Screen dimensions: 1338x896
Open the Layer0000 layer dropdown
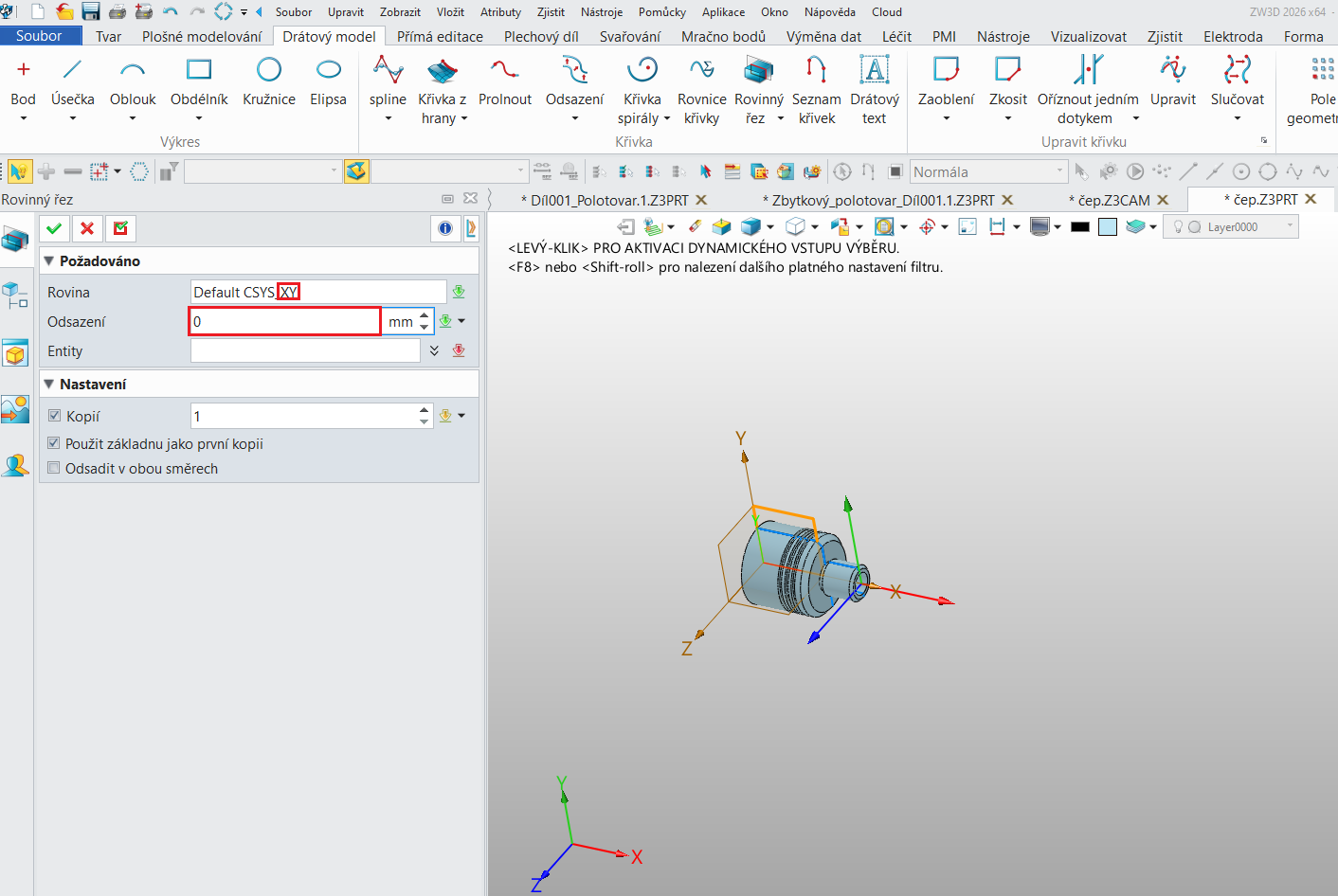[1231, 227]
